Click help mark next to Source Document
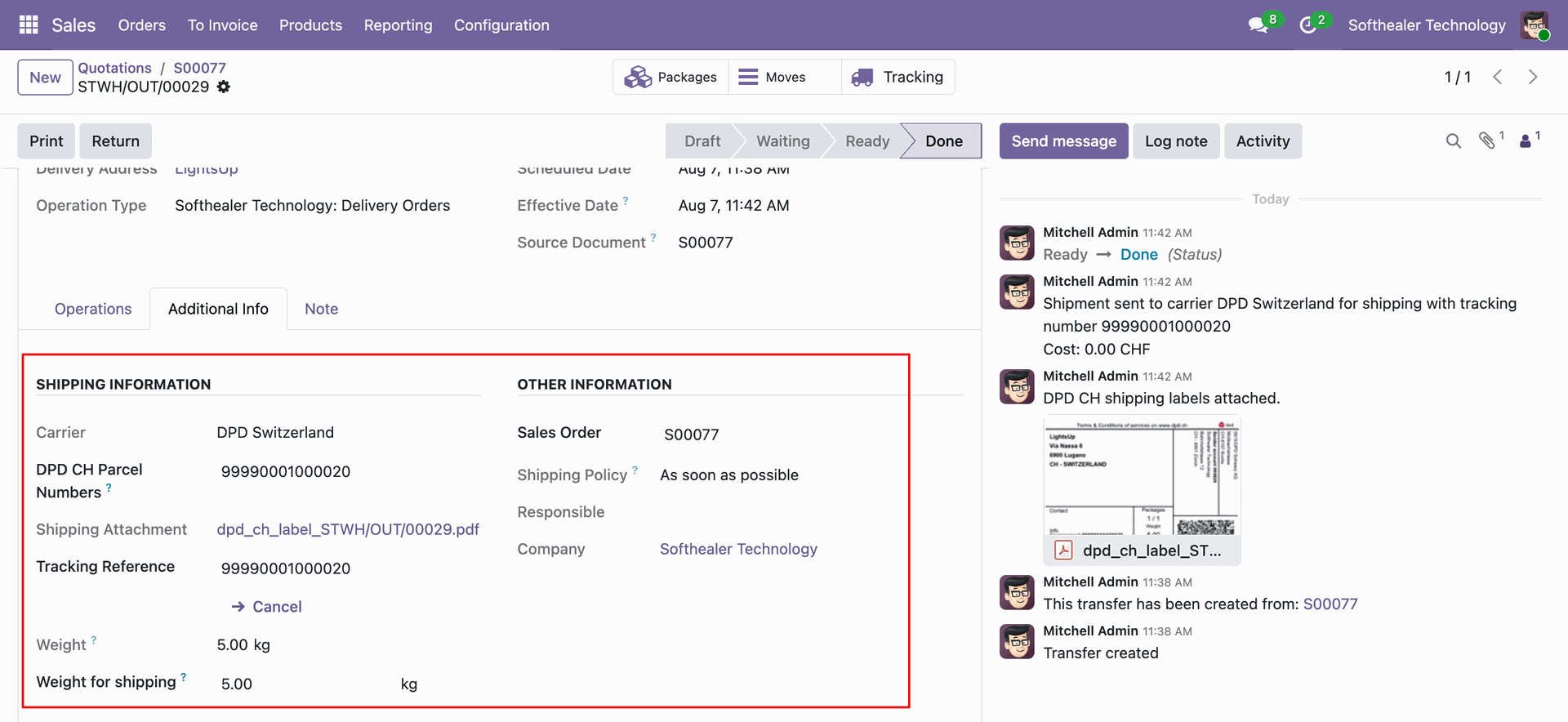Viewport: 1568px width, 722px height. coord(653,238)
